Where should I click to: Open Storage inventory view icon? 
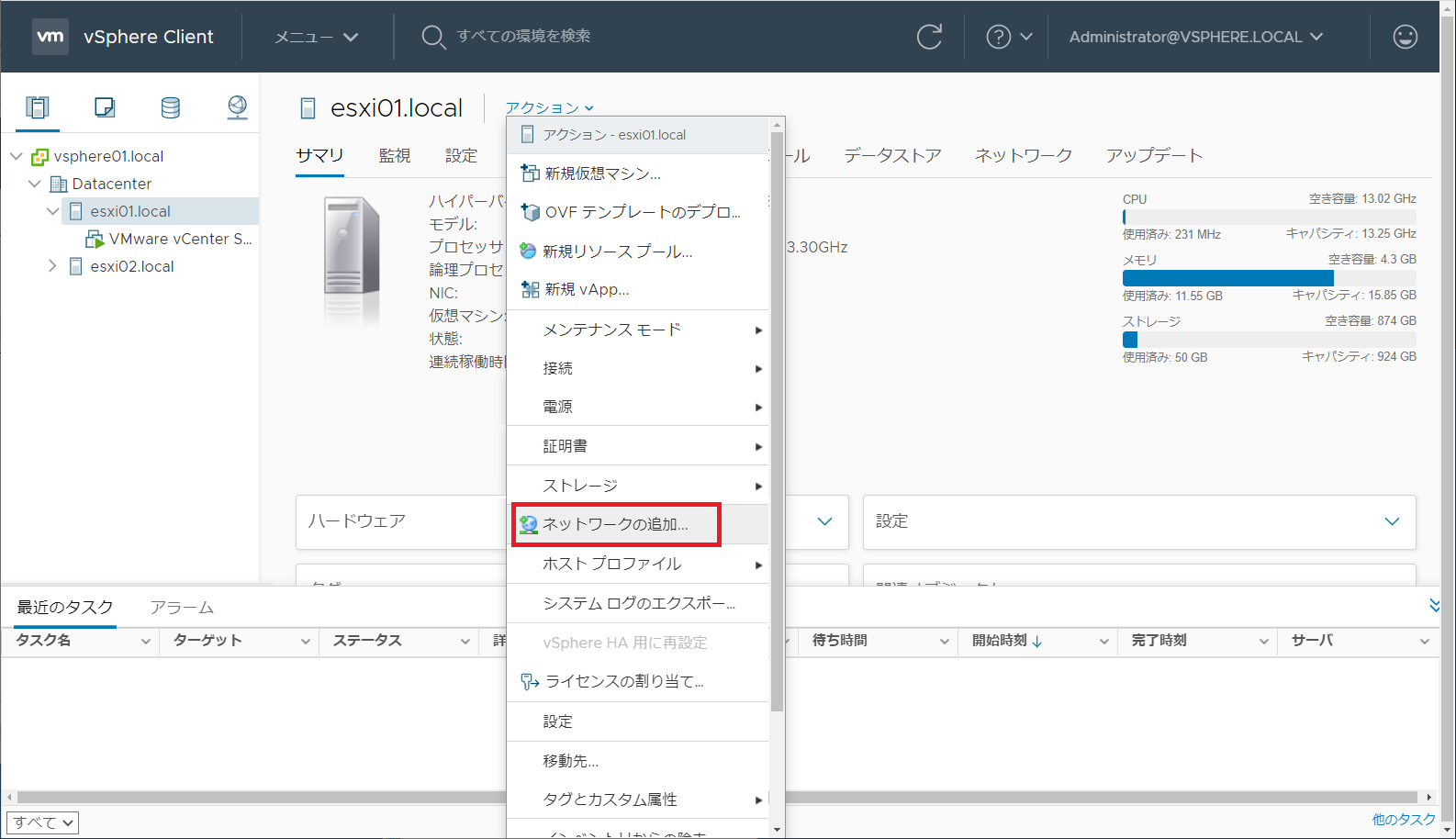(171, 107)
